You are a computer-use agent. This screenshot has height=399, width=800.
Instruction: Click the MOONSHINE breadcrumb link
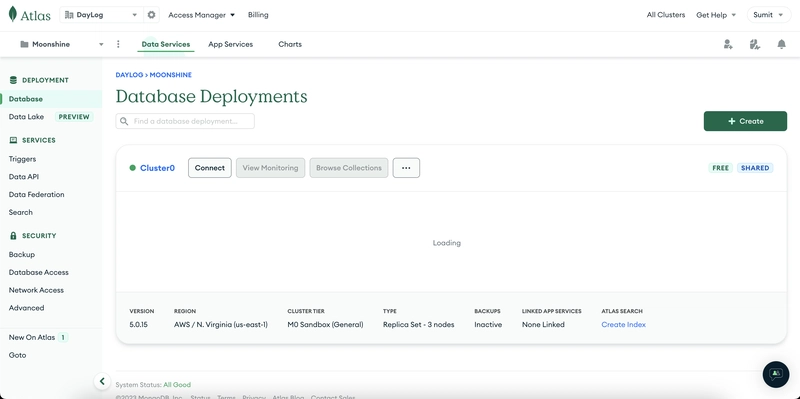[170, 74]
